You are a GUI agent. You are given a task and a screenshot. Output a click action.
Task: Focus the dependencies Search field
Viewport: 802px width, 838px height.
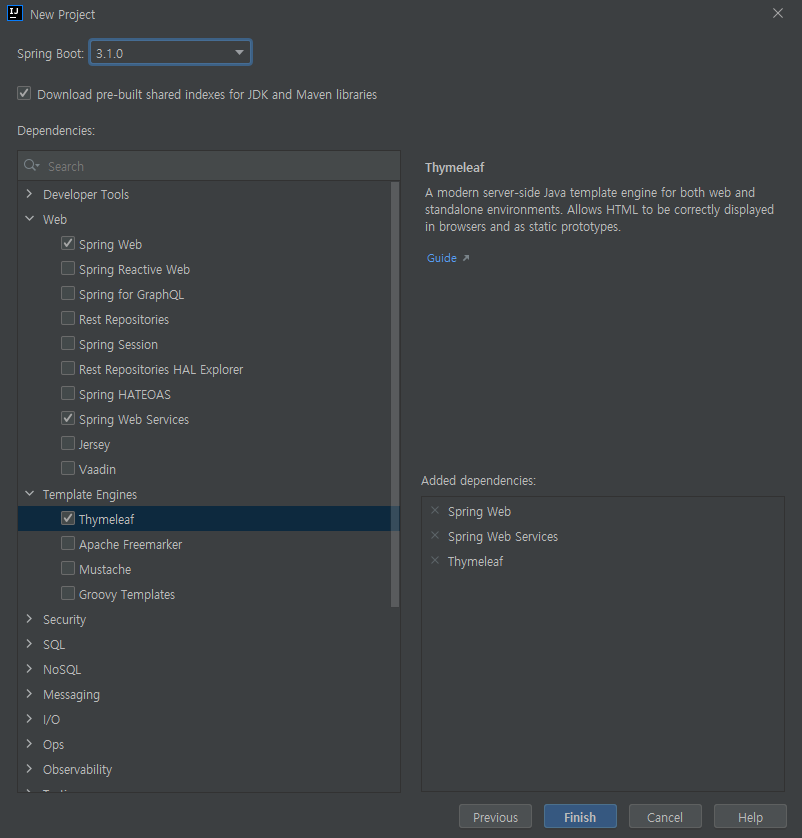pyautogui.click(x=209, y=166)
